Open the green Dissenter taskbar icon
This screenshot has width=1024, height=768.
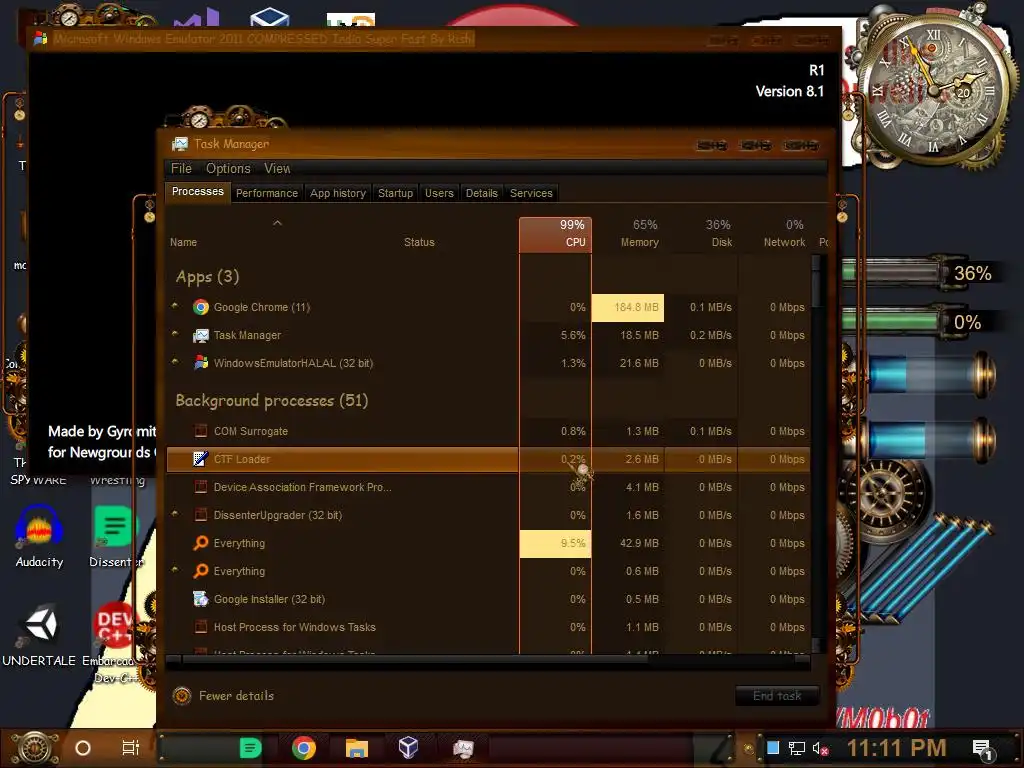click(250, 748)
